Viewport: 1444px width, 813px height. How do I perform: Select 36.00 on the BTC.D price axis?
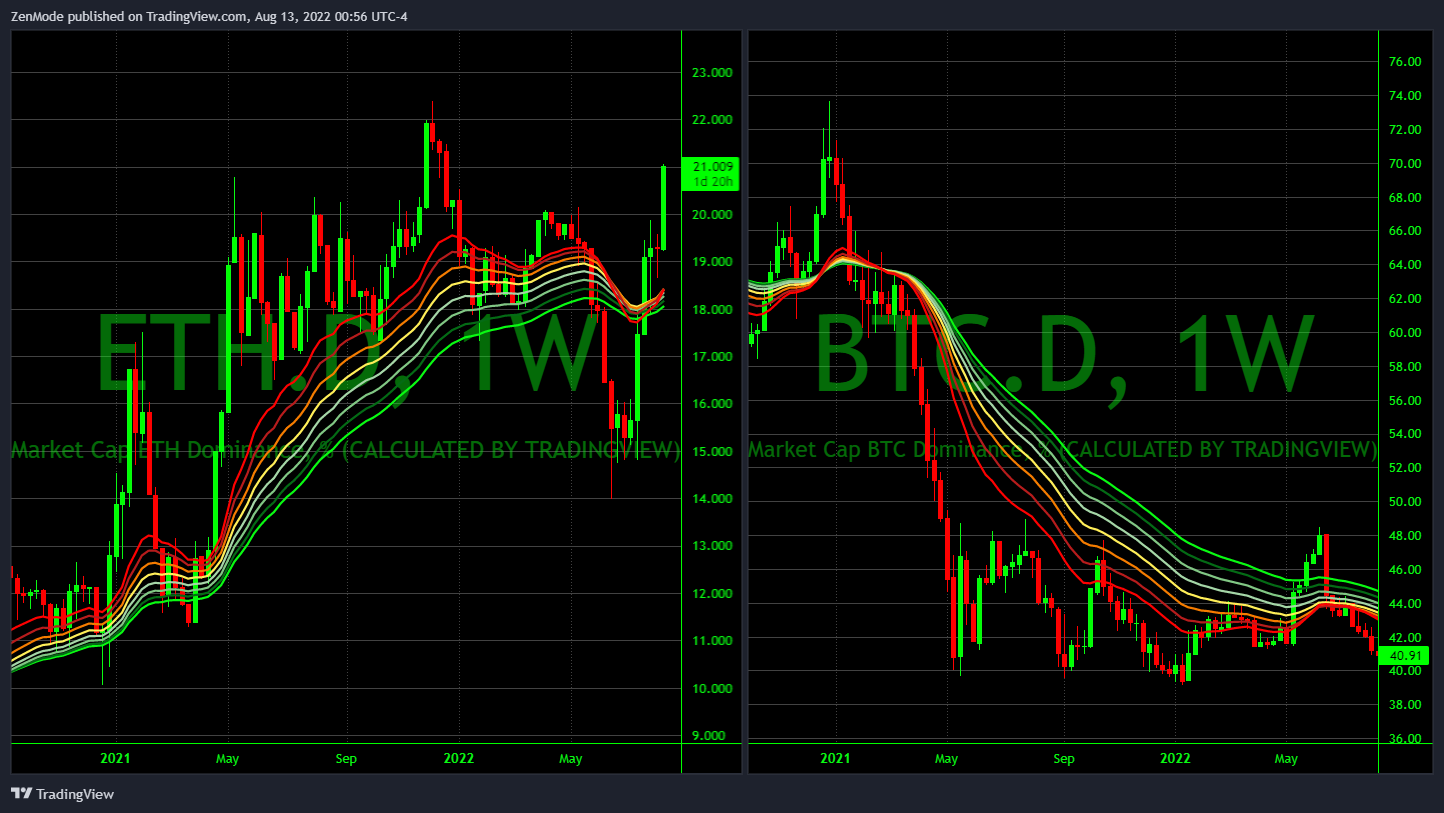pos(1406,738)
